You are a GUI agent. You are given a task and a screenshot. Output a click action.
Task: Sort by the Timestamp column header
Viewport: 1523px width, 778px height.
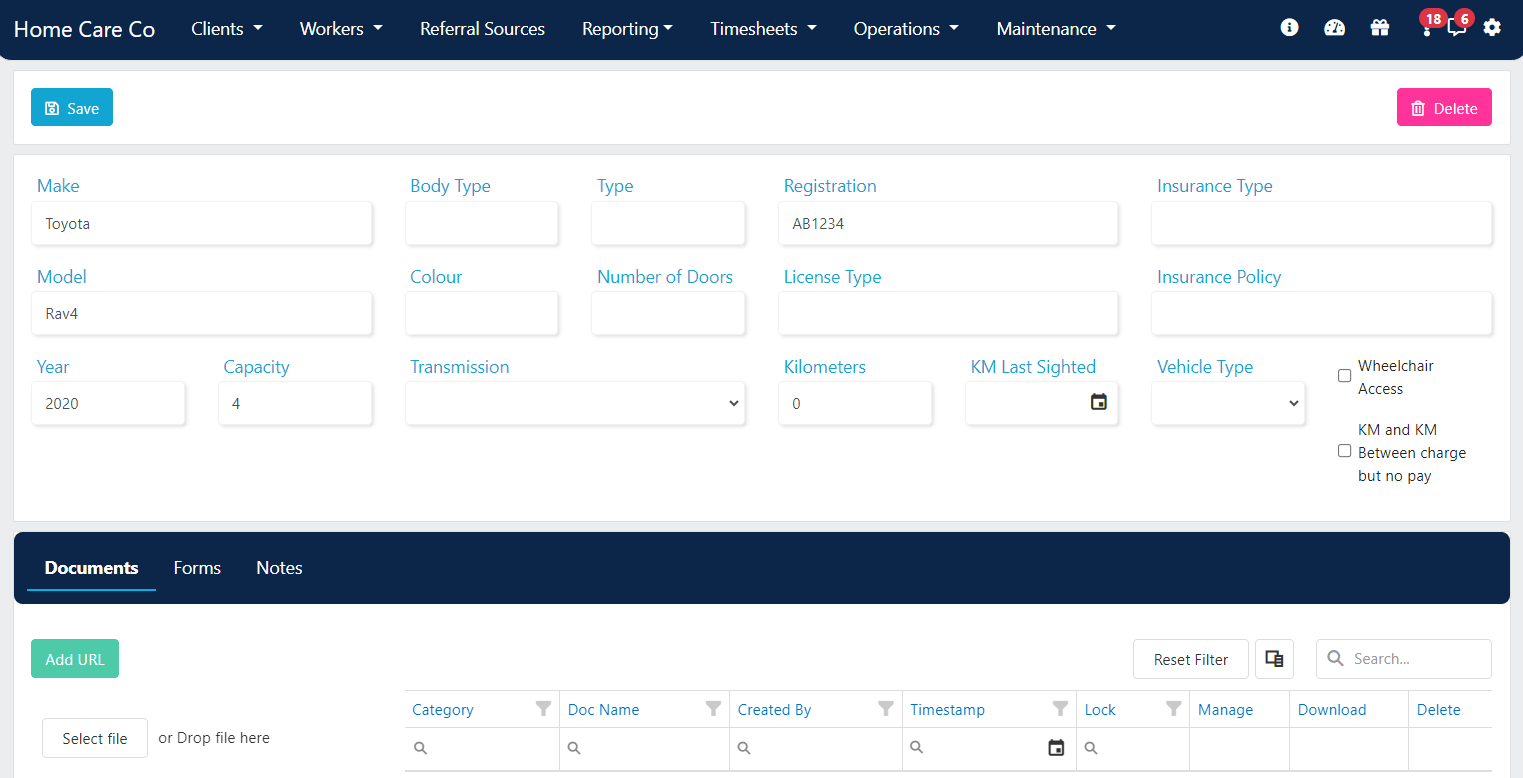click(x=947, y=709)
